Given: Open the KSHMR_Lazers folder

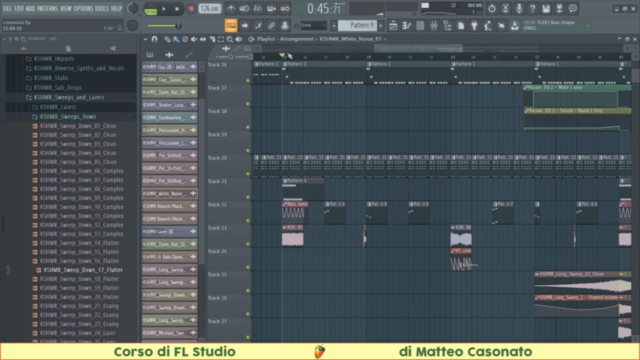Looking at the screenshot, I should pos(58,107).
